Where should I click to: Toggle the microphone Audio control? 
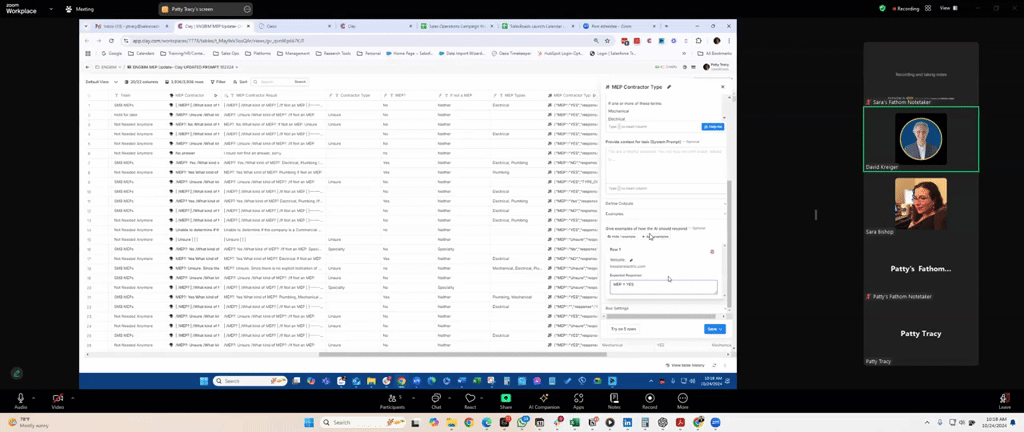point(21,398)
